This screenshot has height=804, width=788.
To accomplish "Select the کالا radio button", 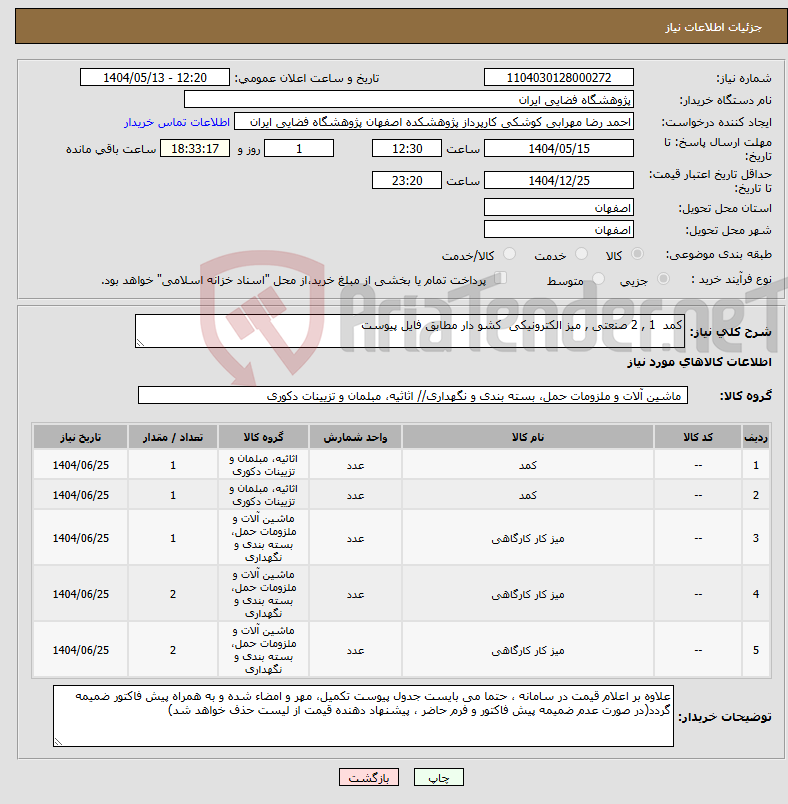I will tap(638, 254).
